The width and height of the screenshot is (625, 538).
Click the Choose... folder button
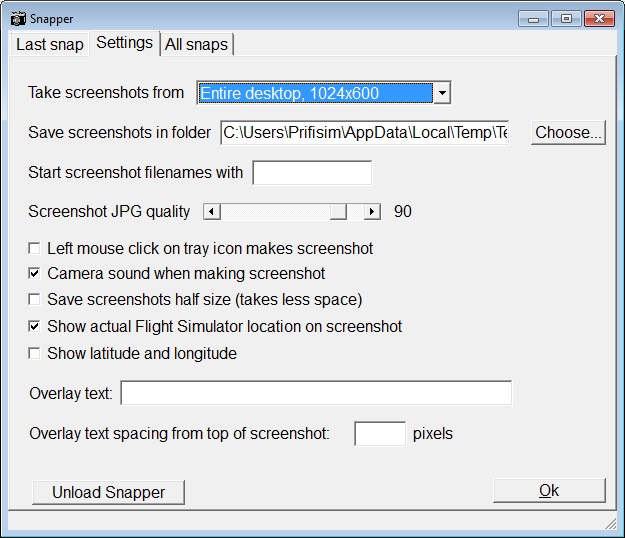click(x=567, y=133)
